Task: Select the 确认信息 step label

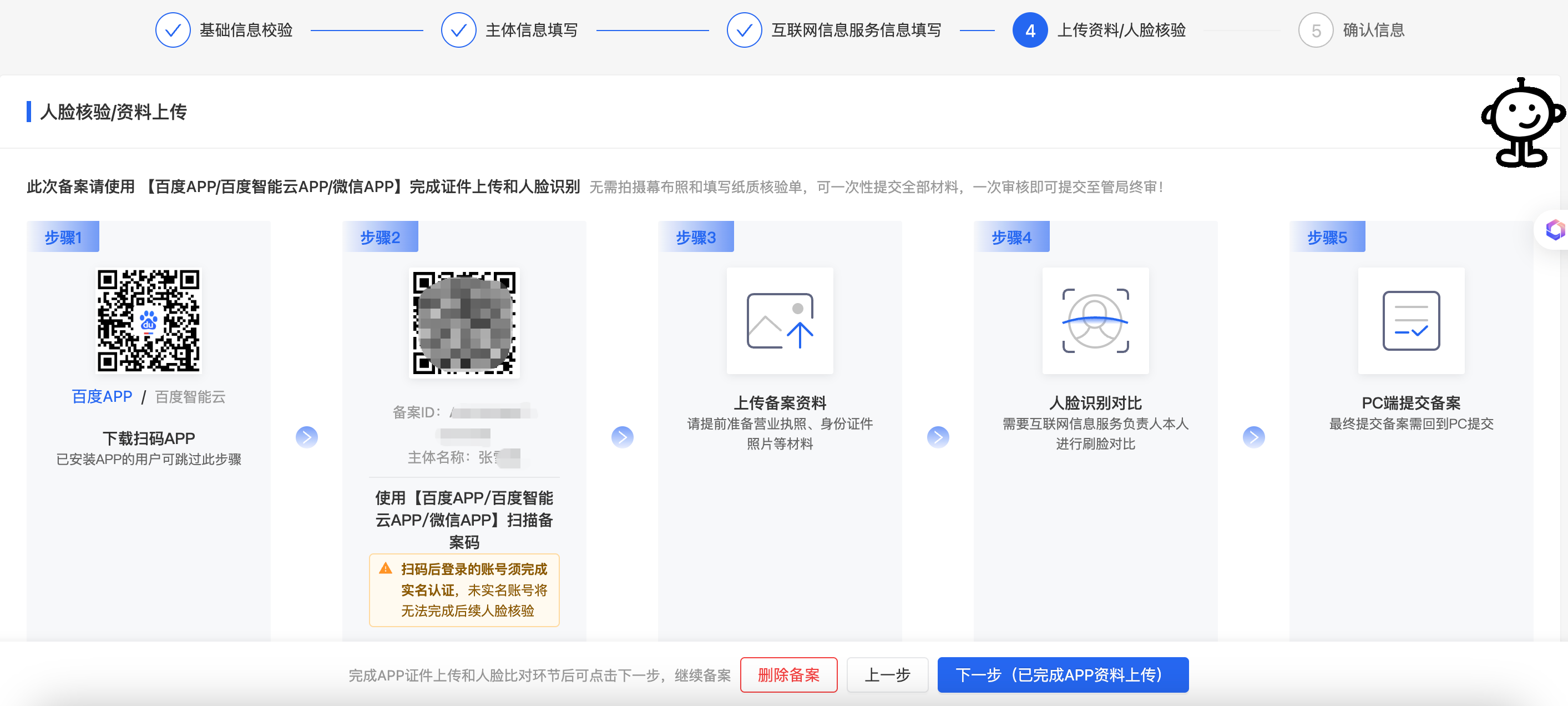Action: tap(1373, 30)
